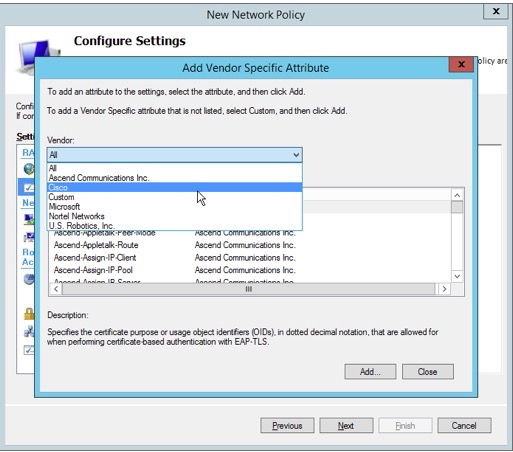Screen dimensions: 513x452
Task: Click vertical scrollbar thumb in attribute list
Action: pos(457,207)
